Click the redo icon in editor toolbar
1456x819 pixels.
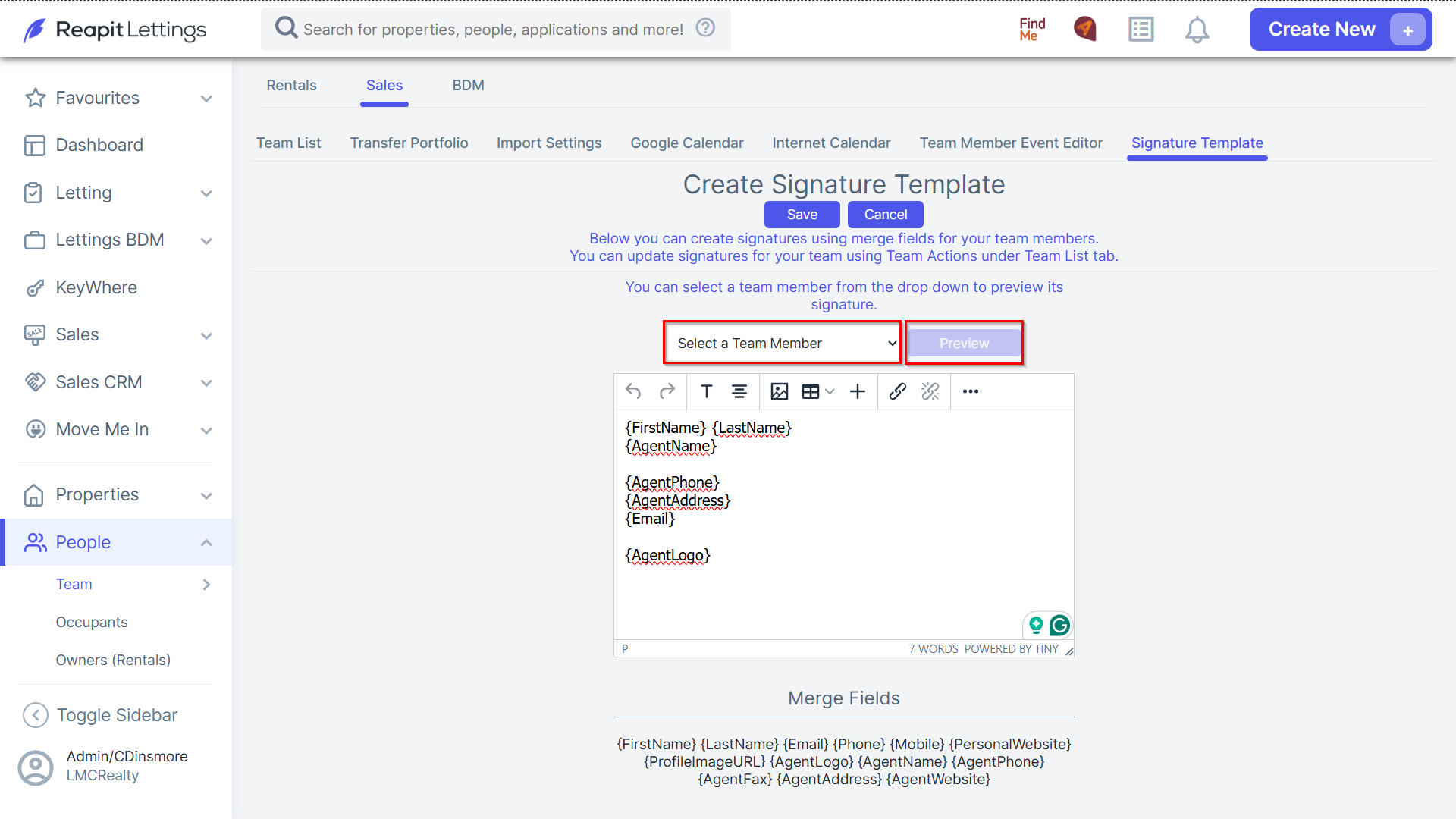coord(667,391)
